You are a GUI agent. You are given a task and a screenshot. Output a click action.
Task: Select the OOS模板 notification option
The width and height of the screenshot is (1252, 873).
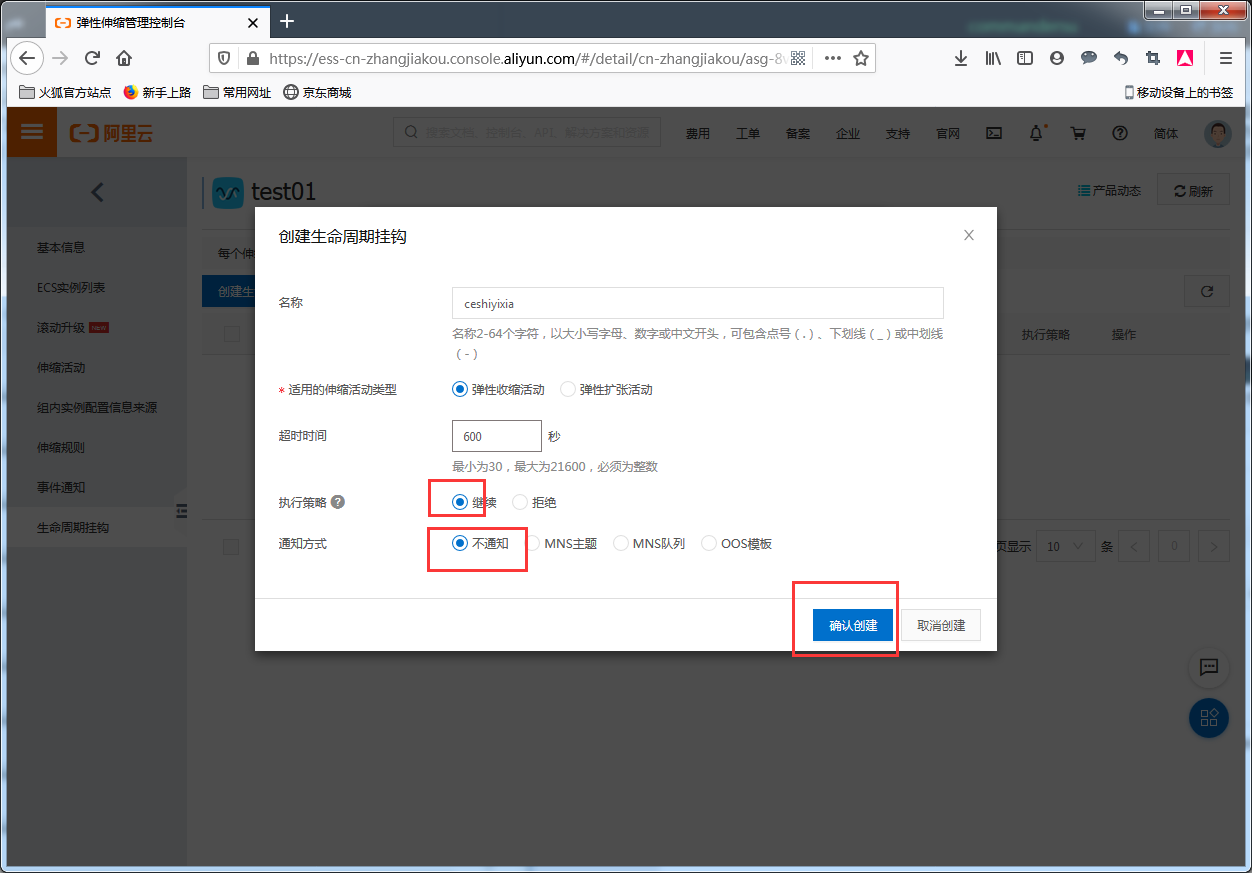coord(709,544)
